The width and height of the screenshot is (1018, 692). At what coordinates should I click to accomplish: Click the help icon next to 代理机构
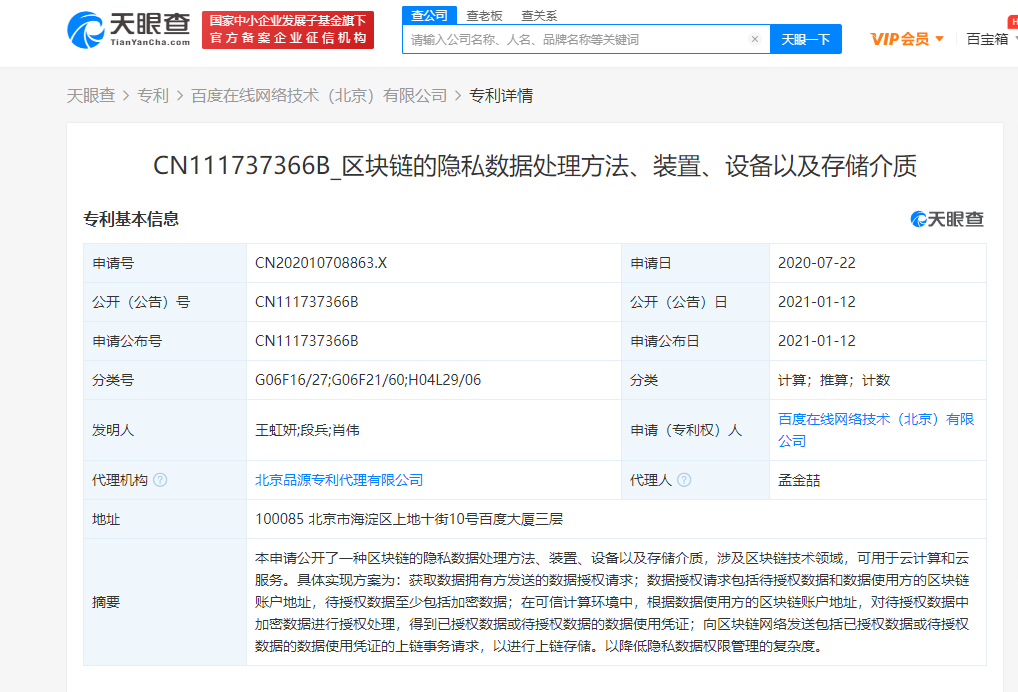[160, 480]
